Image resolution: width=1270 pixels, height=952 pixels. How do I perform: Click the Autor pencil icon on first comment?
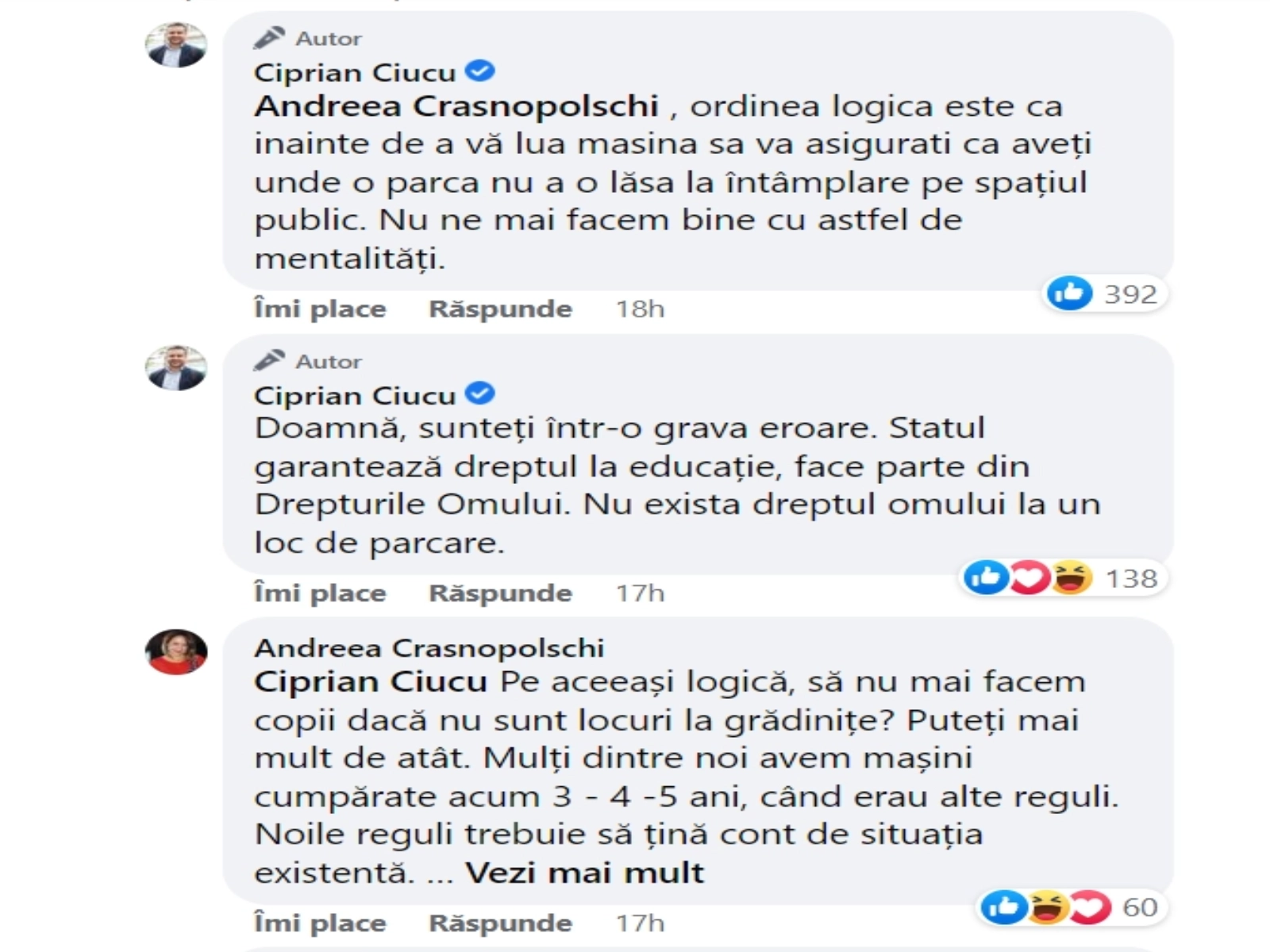269,38
